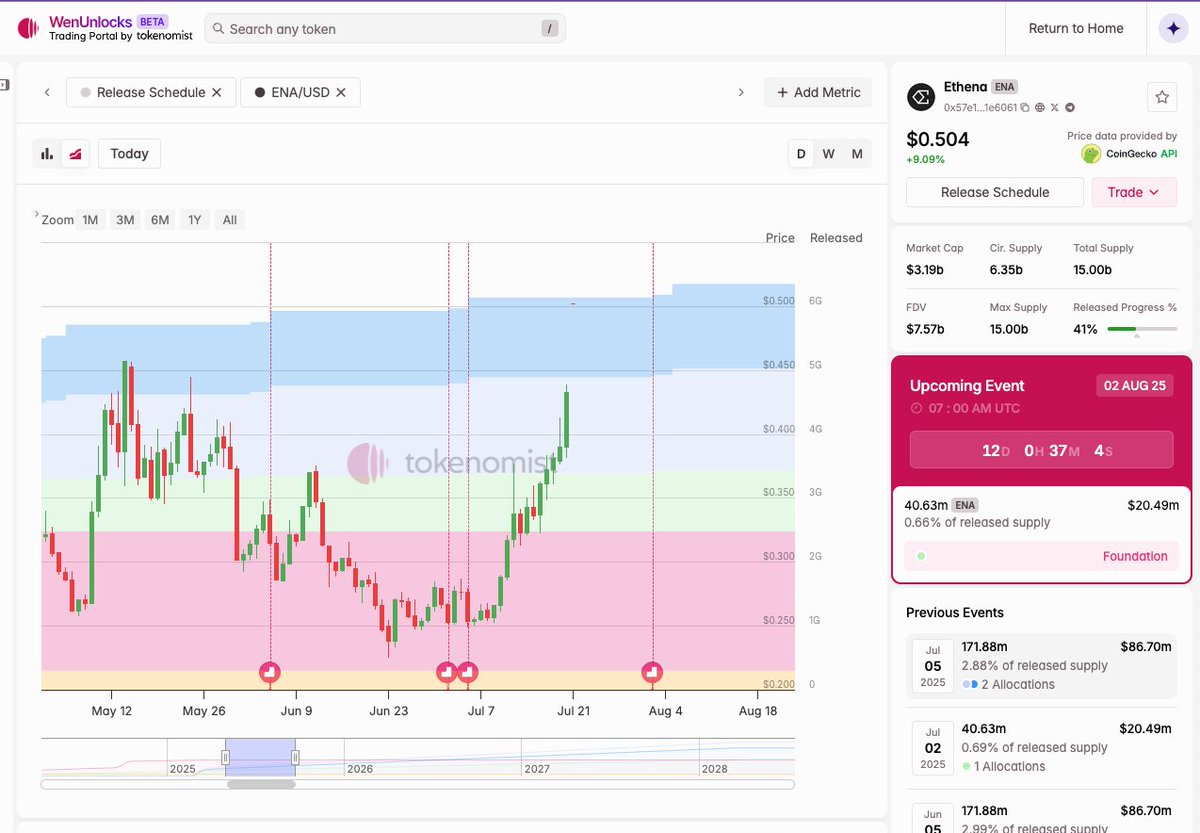Click the Cir. Supply 6.35b value

click(x=1007, y=269)
